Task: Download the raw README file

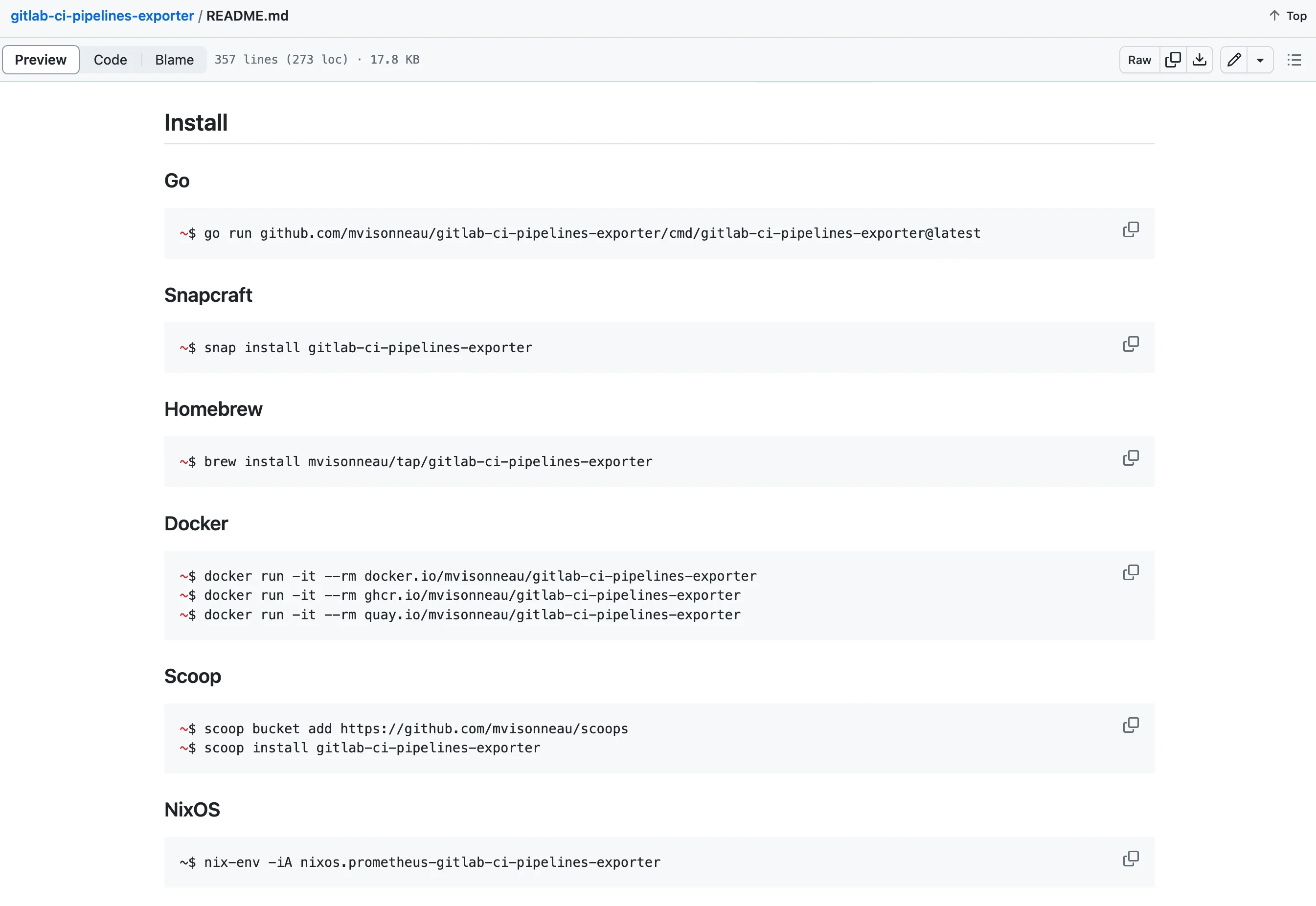Action: click(x=1199, y=60)
